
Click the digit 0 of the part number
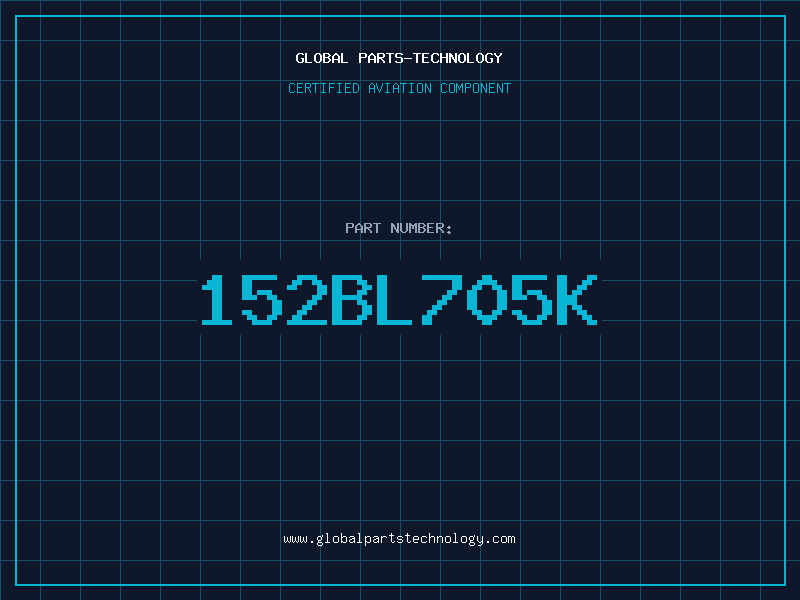[487, 299]
